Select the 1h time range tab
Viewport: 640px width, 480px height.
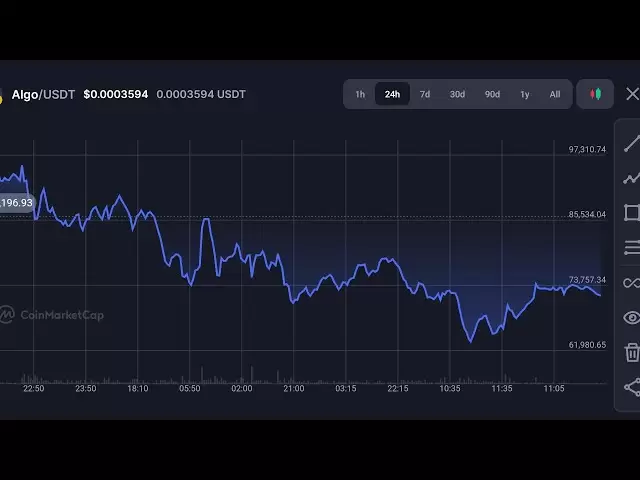click(x=360, y=94)
